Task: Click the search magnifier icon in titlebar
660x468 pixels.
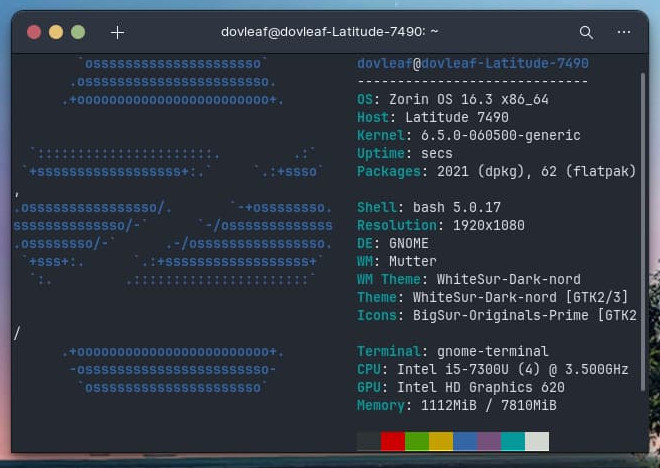Action: tap(586, 32)
